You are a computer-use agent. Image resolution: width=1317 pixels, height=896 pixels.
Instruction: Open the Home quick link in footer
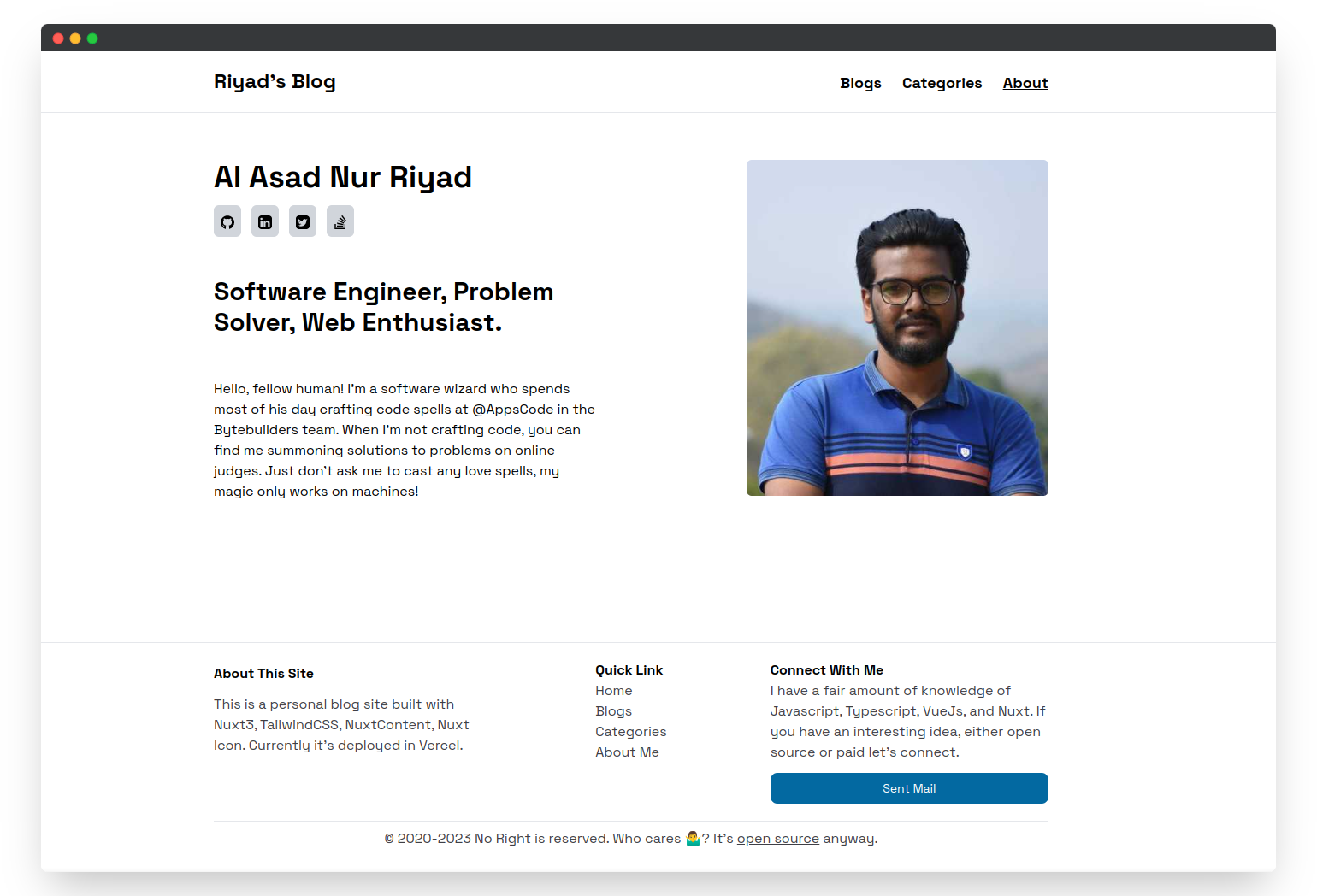[x=614, y=691]
